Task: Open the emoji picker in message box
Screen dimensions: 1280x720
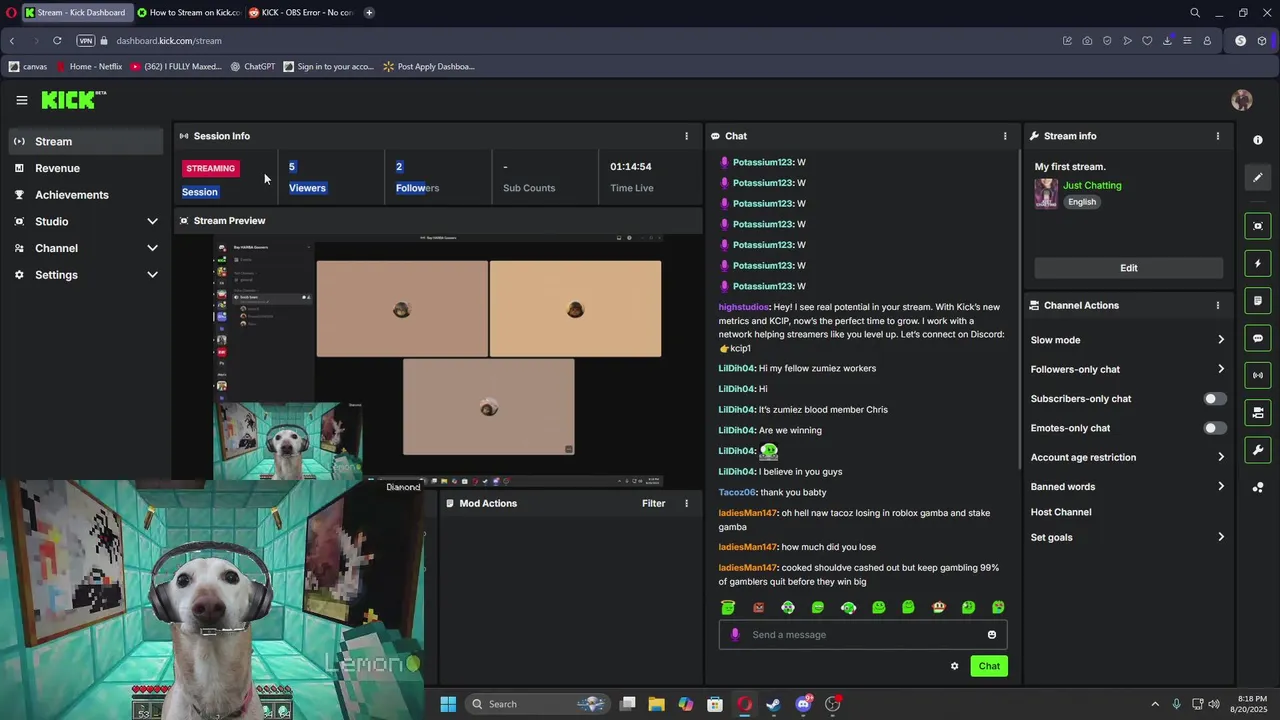Action: (992, 635)
